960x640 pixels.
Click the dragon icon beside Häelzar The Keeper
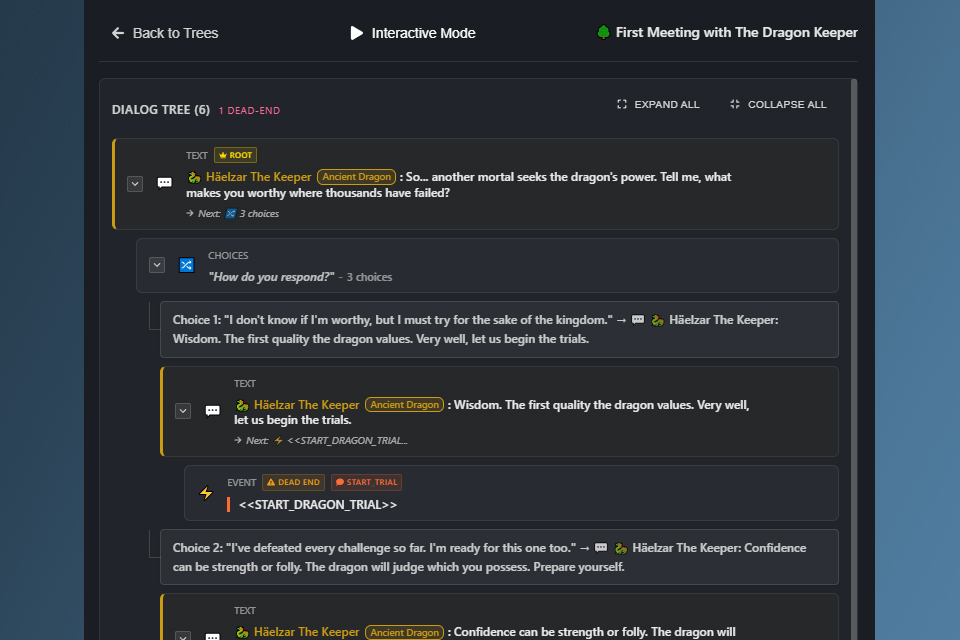pyautogui.click(x=195, y=176)
